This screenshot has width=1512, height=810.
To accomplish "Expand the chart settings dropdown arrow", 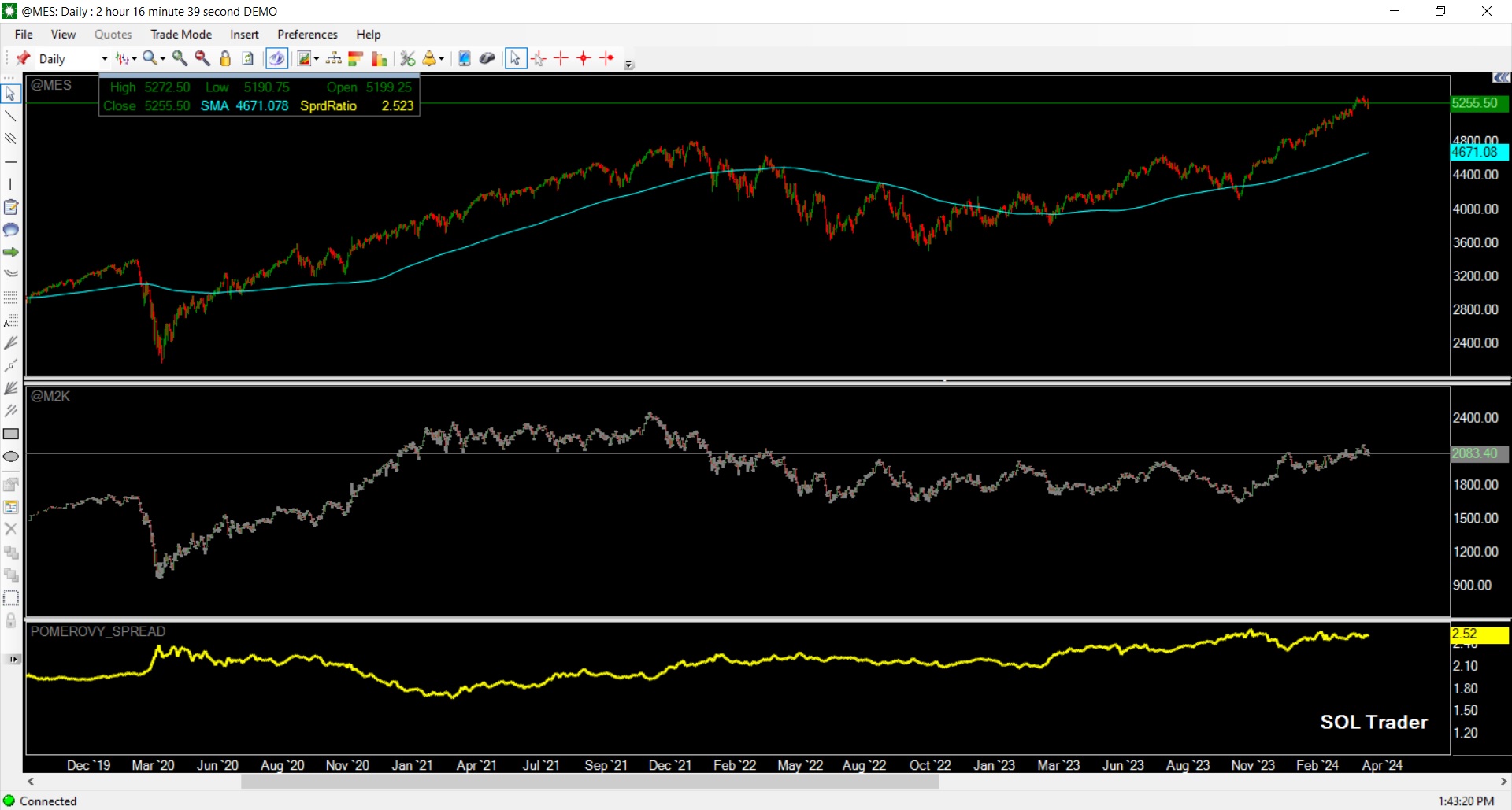I will (317, 58).
